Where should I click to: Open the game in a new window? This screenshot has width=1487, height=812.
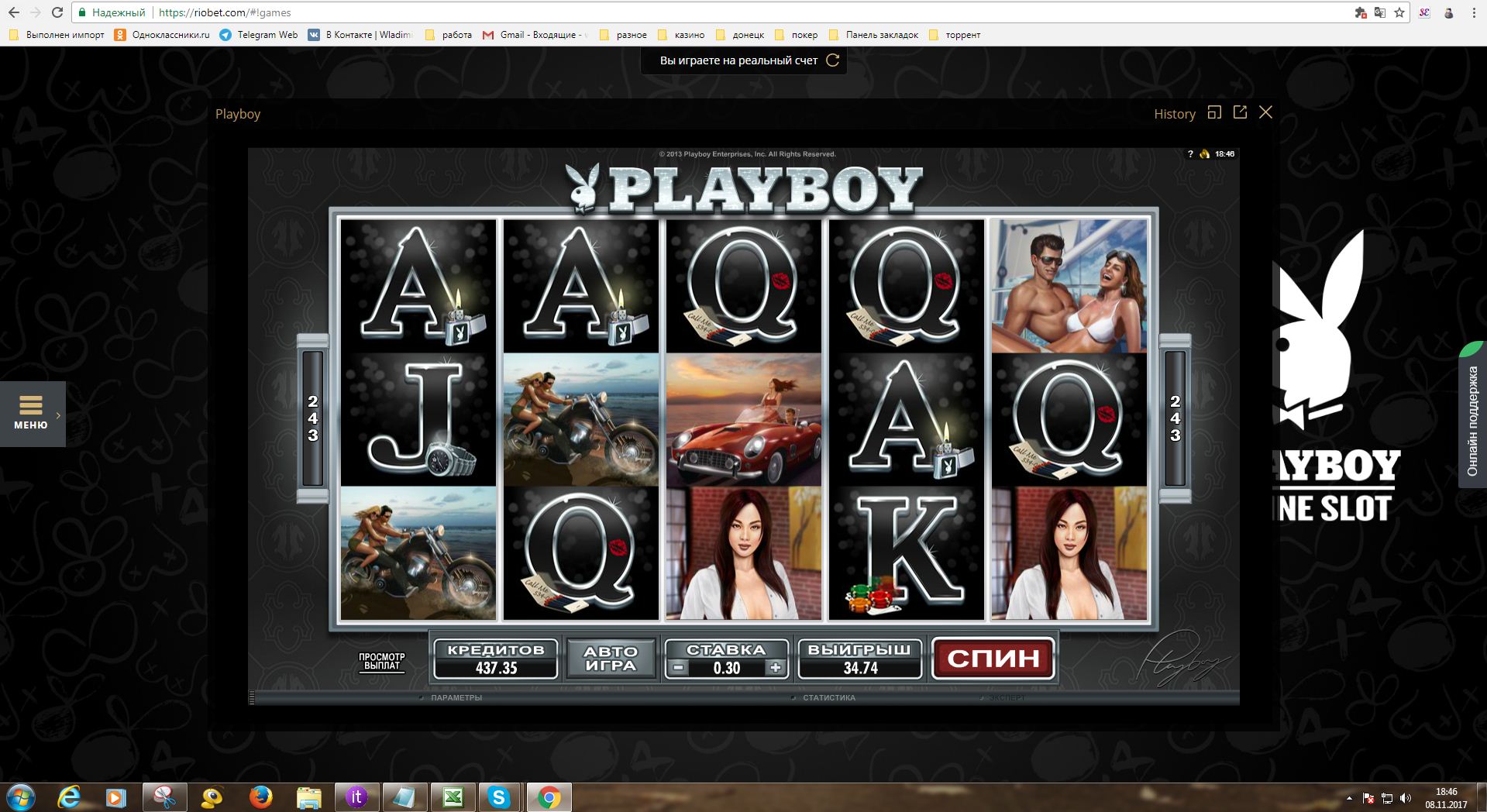click(1240, 112)
